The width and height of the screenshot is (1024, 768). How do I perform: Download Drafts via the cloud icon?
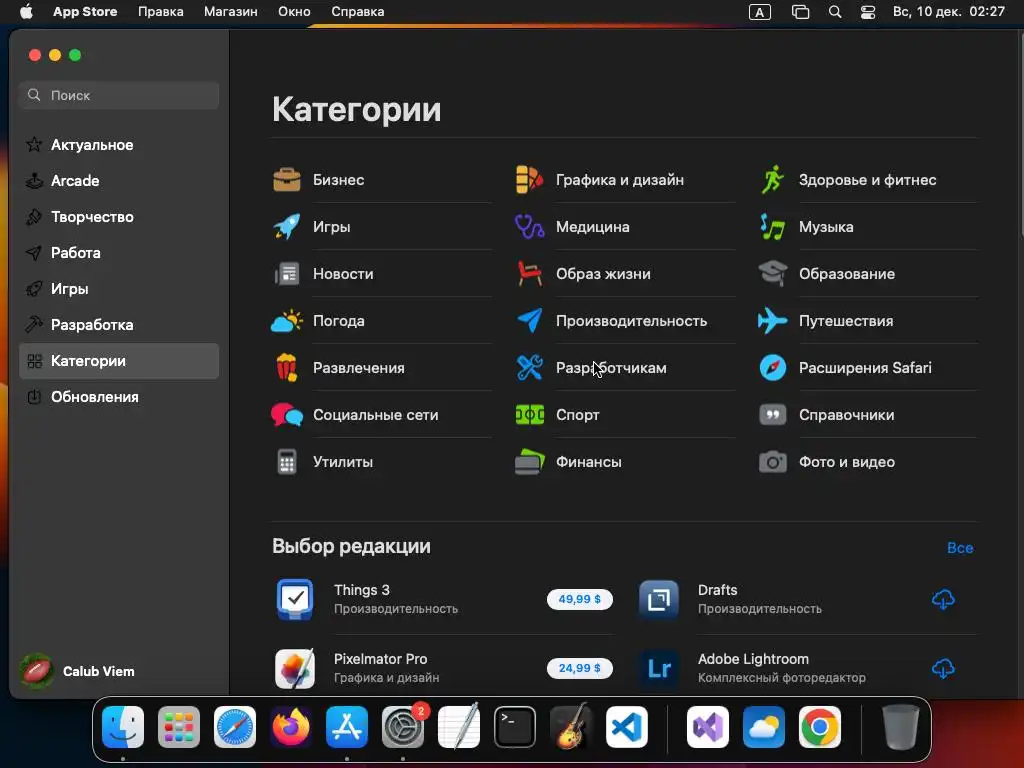[x=943, y=599]
